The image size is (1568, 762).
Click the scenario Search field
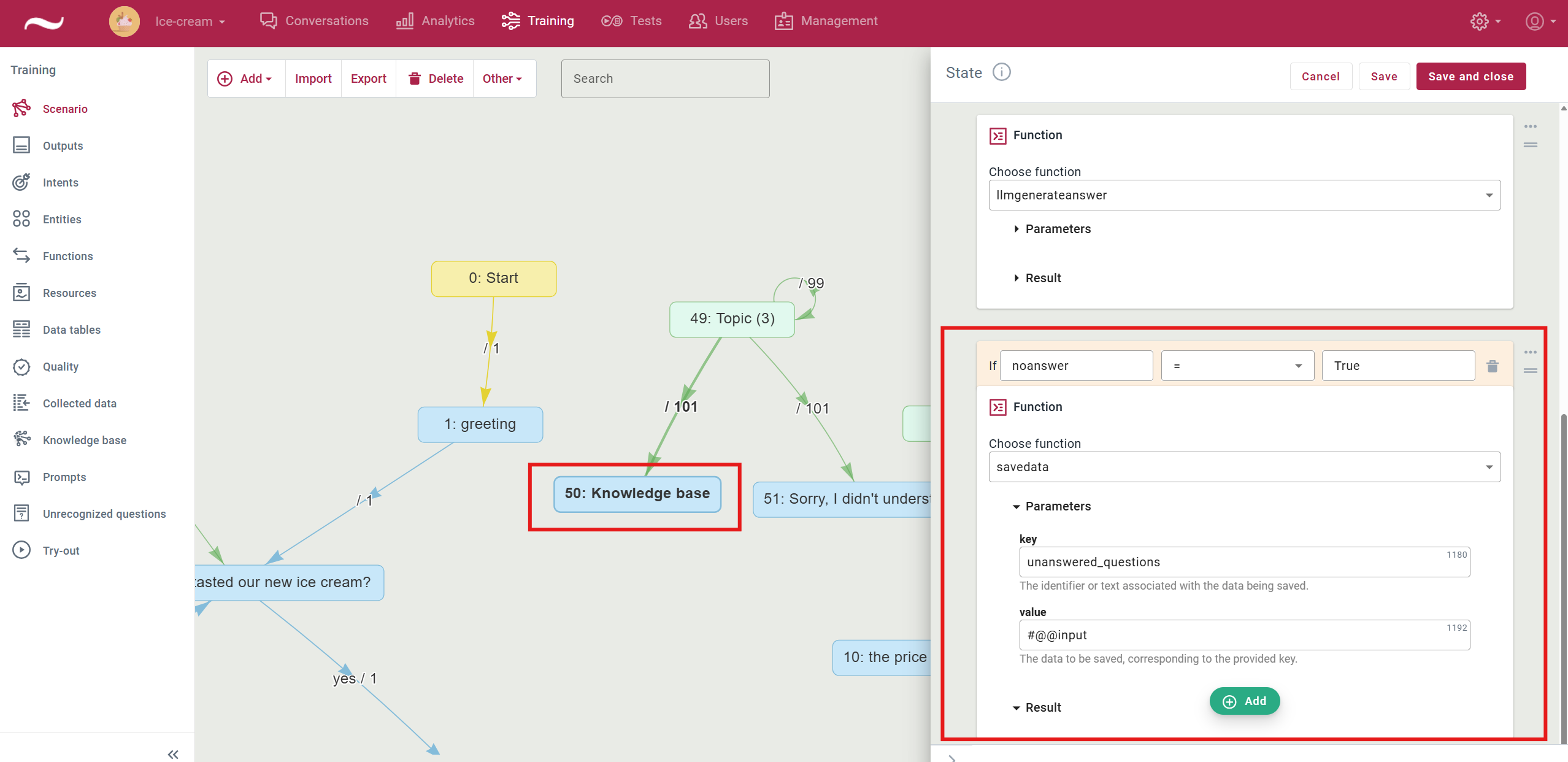click(x=665, y=79)
